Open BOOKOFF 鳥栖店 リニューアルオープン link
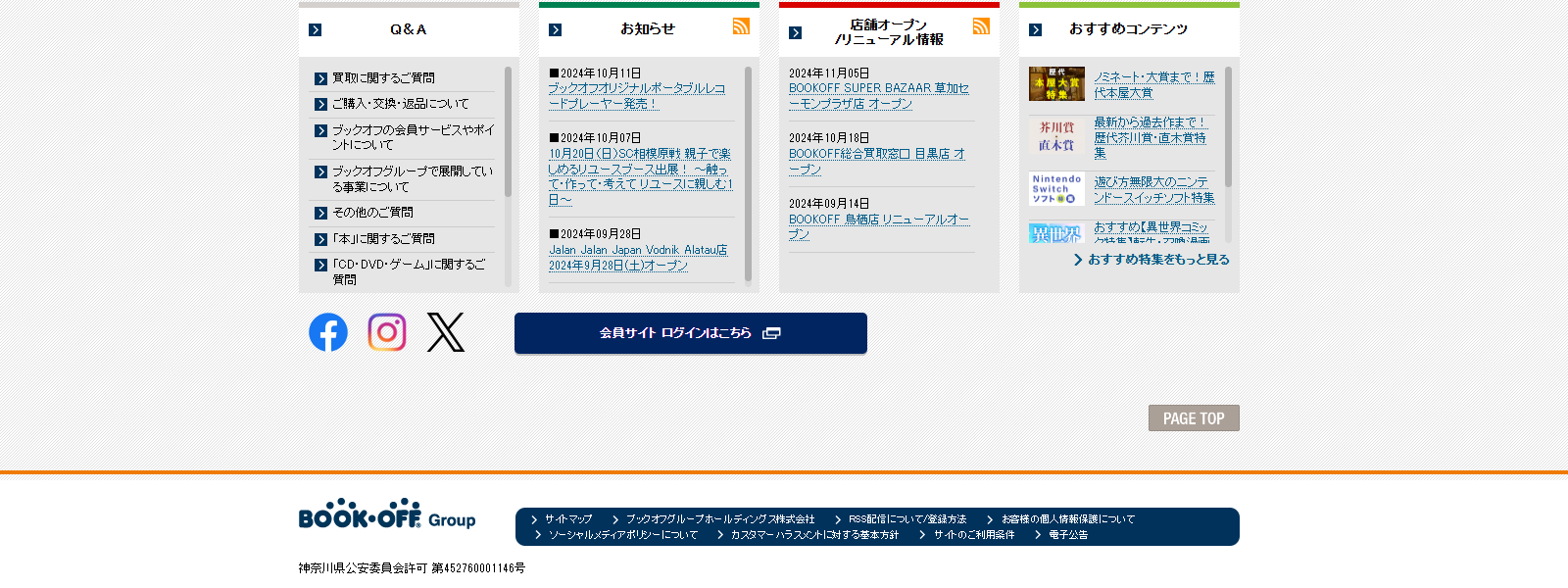The image size is (1568, 588). [x=879, y=227]
